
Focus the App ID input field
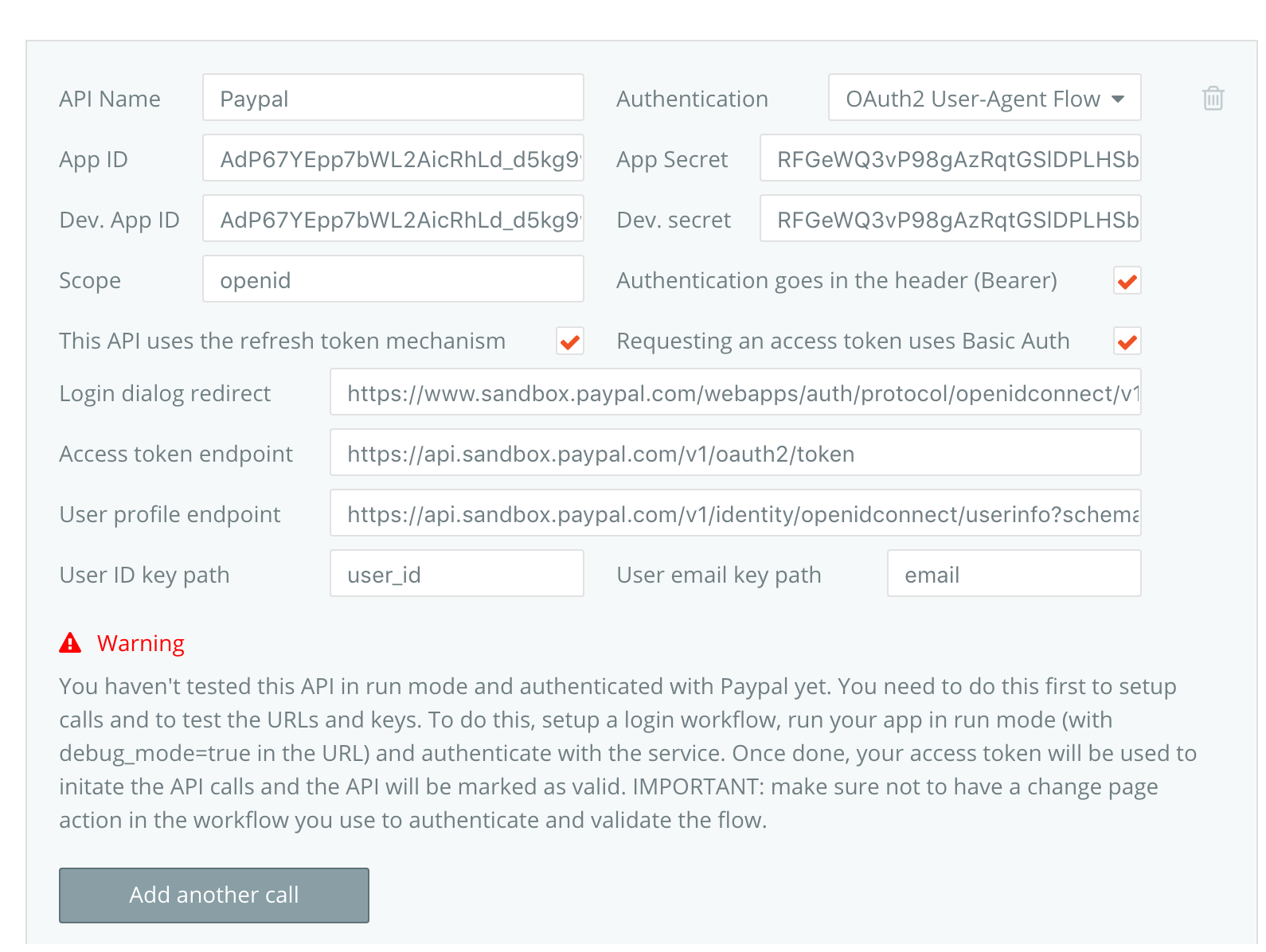(393, 158)
